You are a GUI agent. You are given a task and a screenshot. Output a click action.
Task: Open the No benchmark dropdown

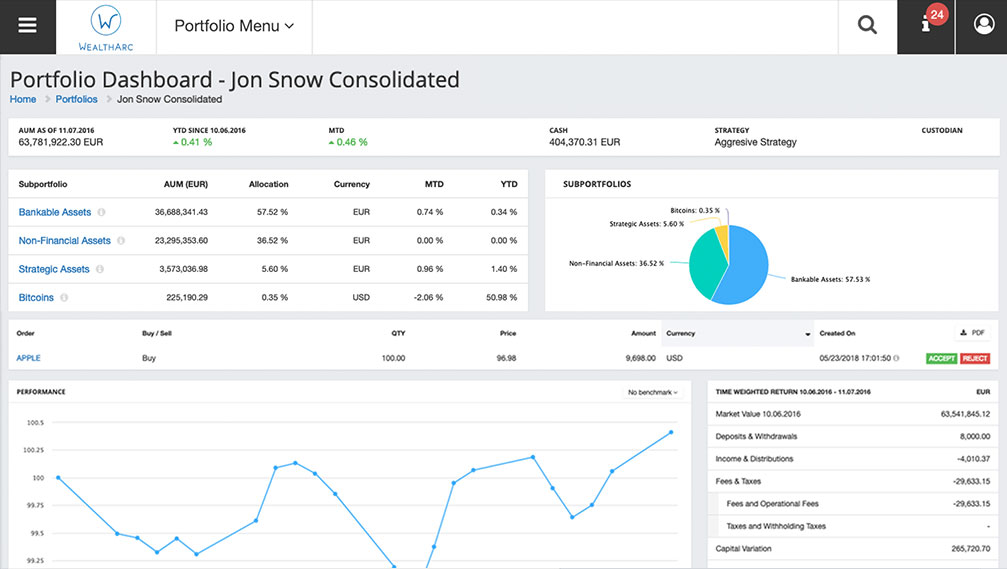point(652,392)
